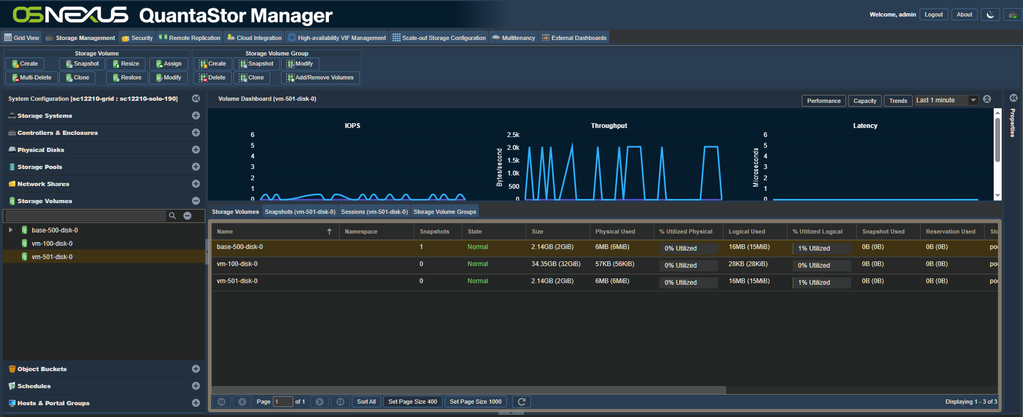1023x417 pixels.
Task: Switch to Storage Volume Groups tab
Action: [x=445, y=211]
